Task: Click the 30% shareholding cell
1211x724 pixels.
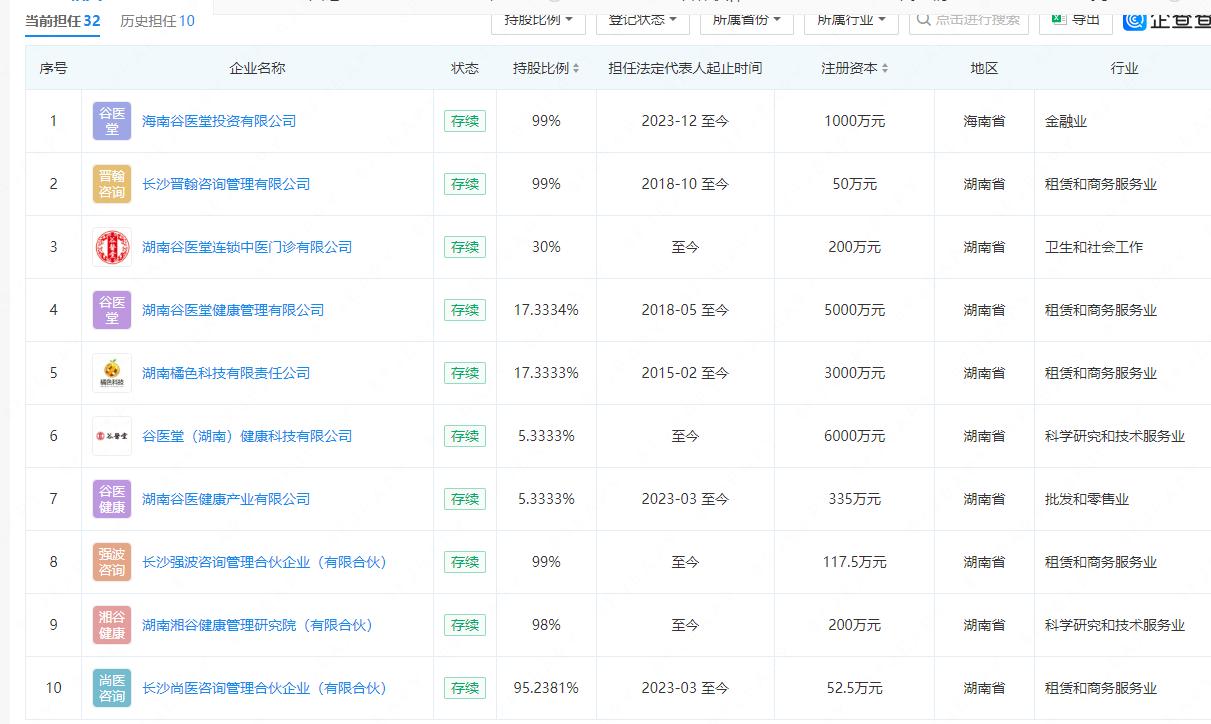Action: [x=546, y=247]
